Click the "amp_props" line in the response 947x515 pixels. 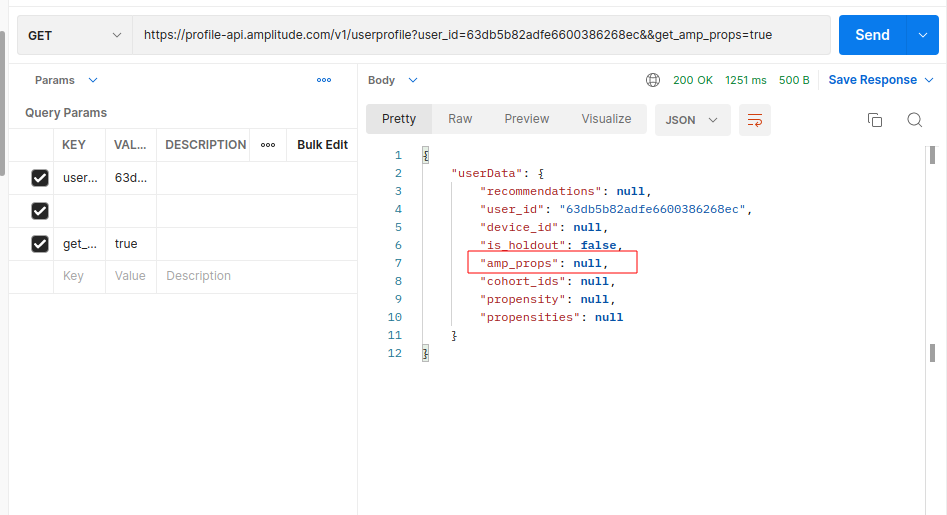tap(544, 263)
